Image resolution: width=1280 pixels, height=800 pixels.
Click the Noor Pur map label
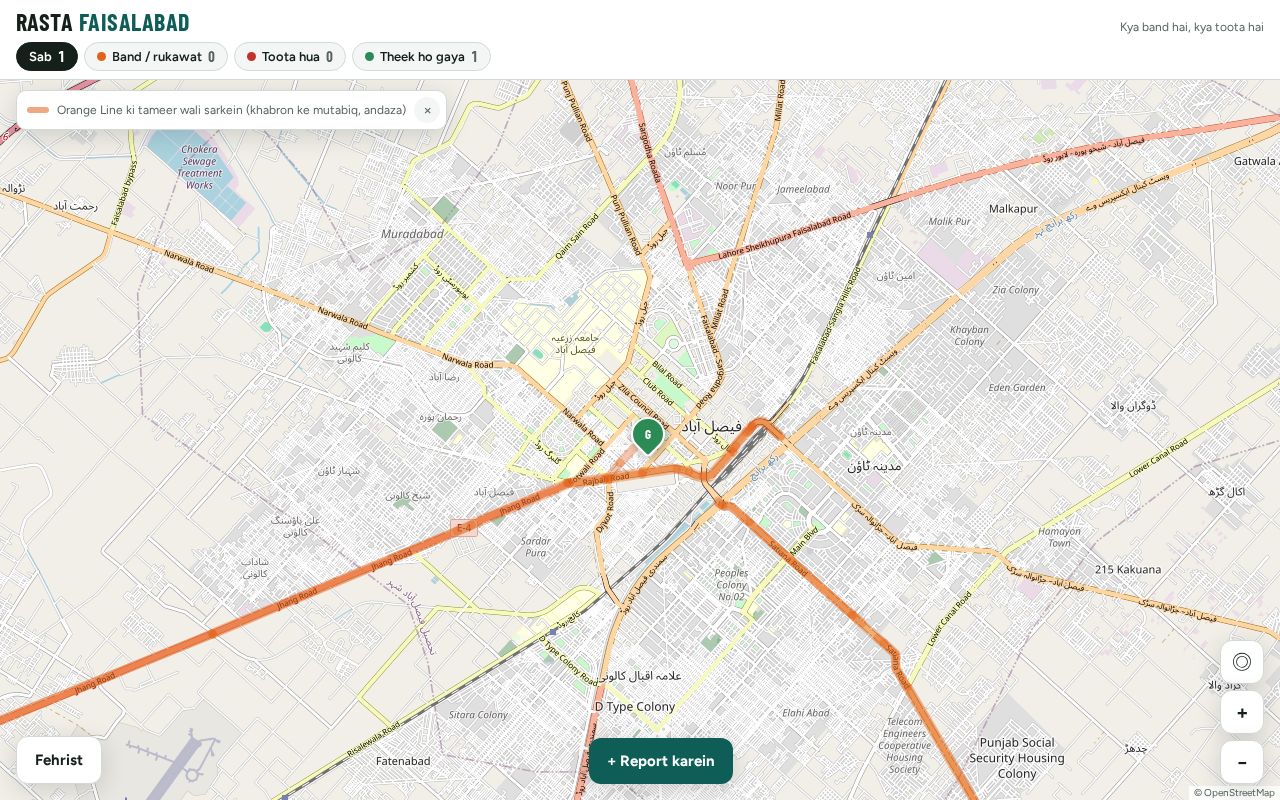tap(736, 186)
